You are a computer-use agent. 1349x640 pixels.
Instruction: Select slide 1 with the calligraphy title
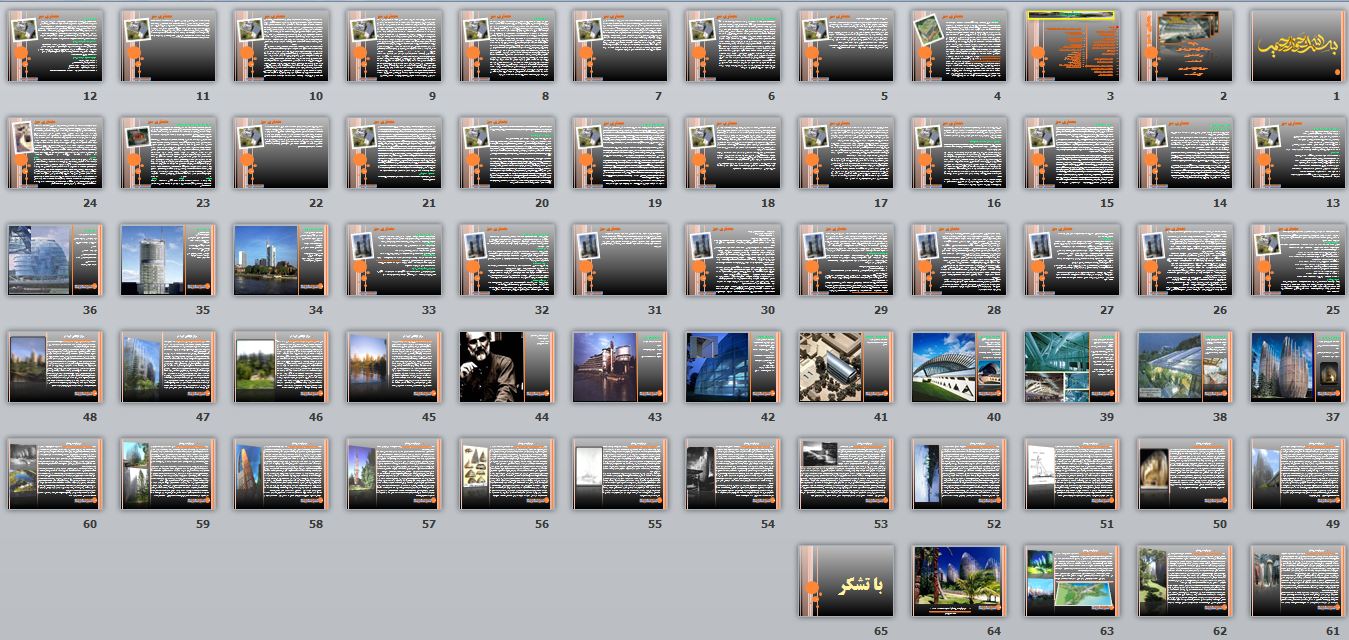tap(1298, 46)
